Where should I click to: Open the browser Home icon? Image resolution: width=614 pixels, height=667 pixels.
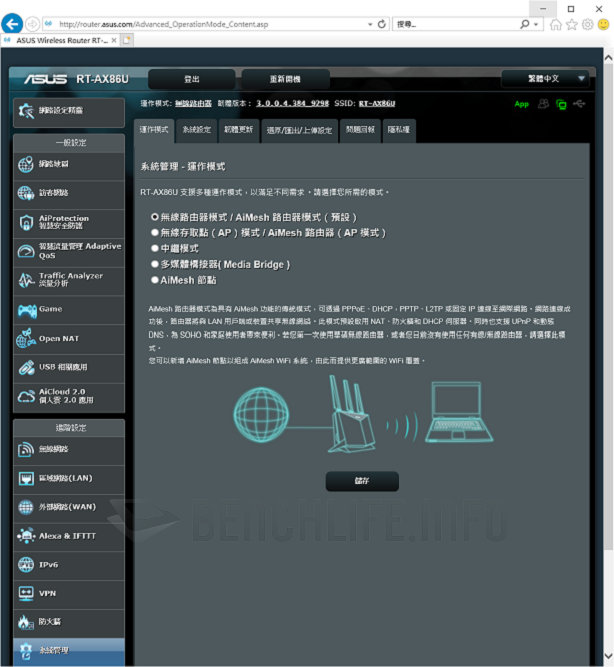coord(555,24)
